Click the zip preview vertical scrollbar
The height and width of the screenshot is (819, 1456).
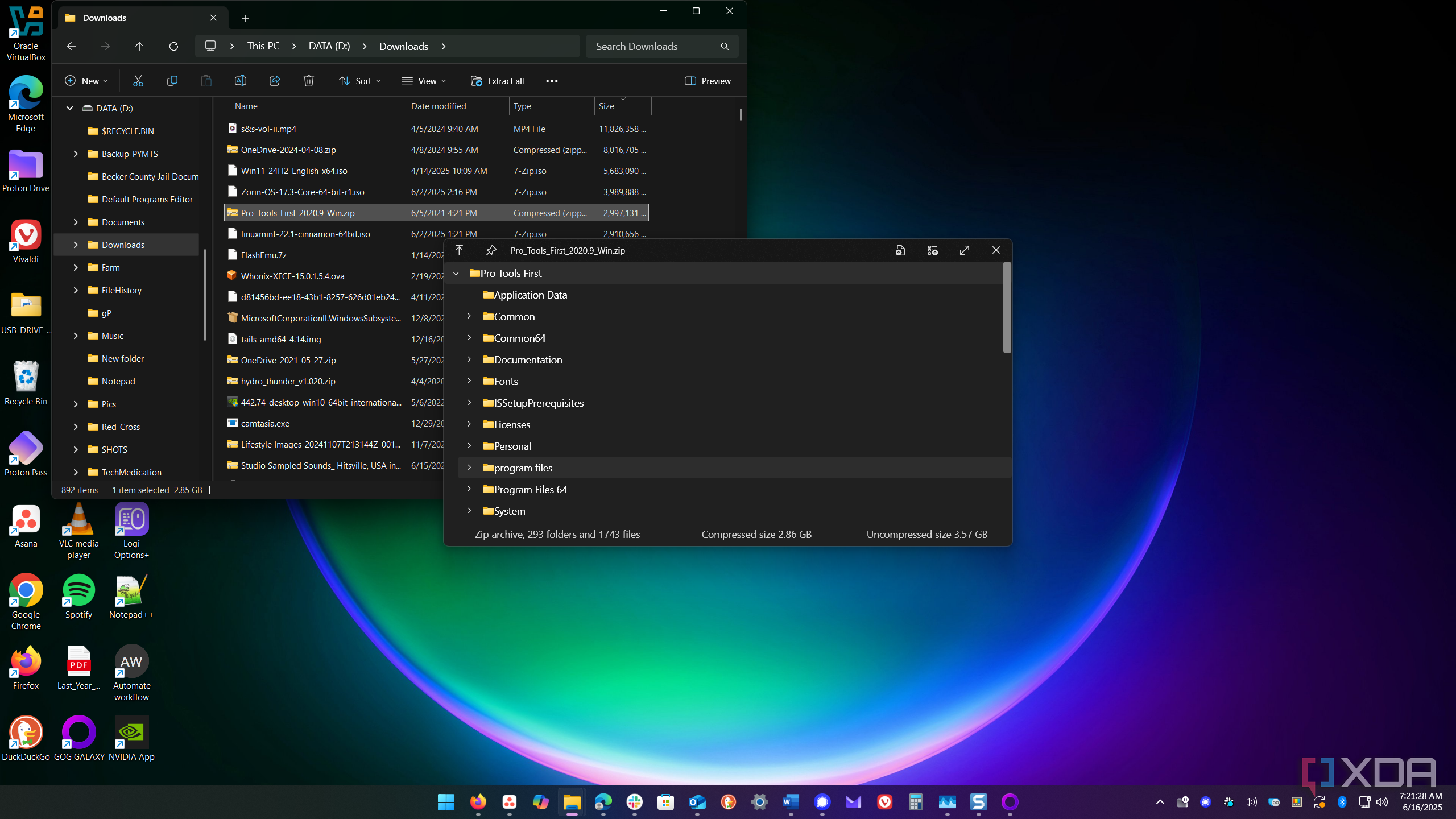(1007, 307)
